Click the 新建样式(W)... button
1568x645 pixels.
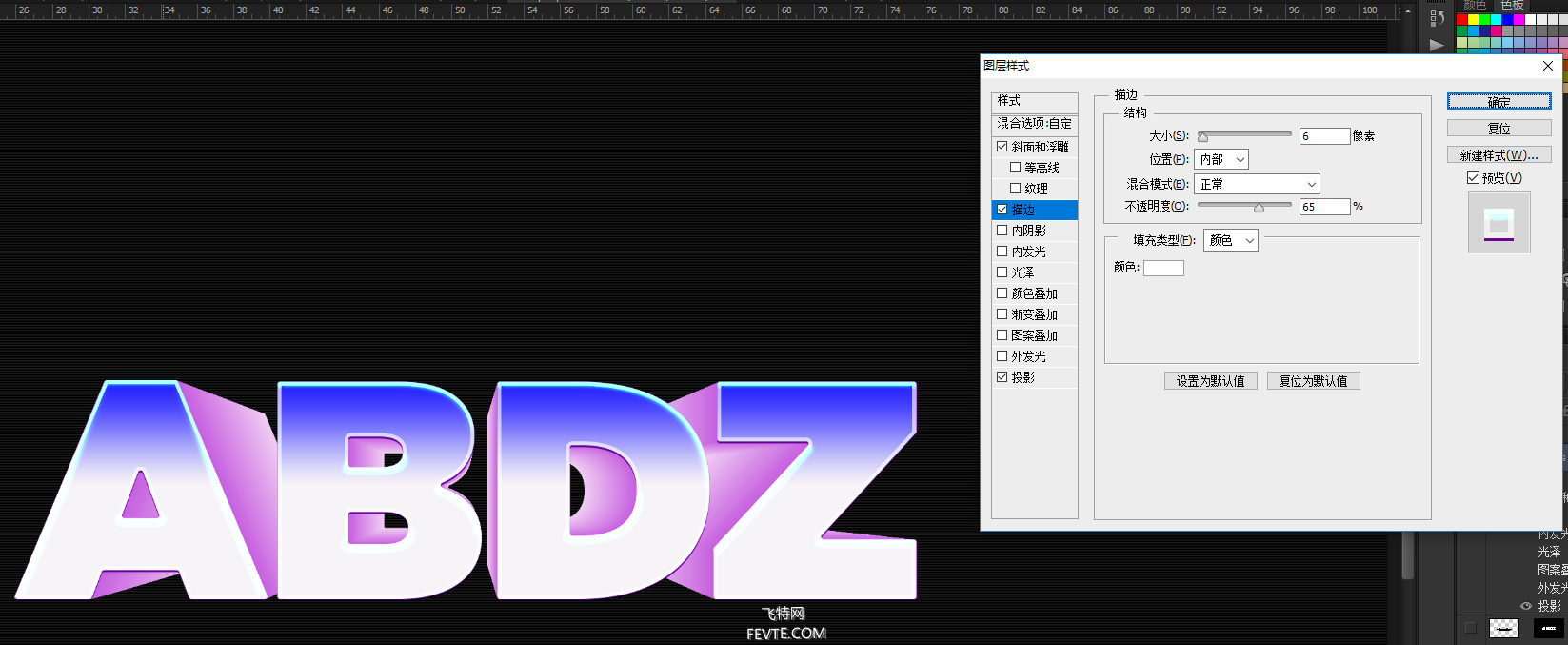[1499, 155]
